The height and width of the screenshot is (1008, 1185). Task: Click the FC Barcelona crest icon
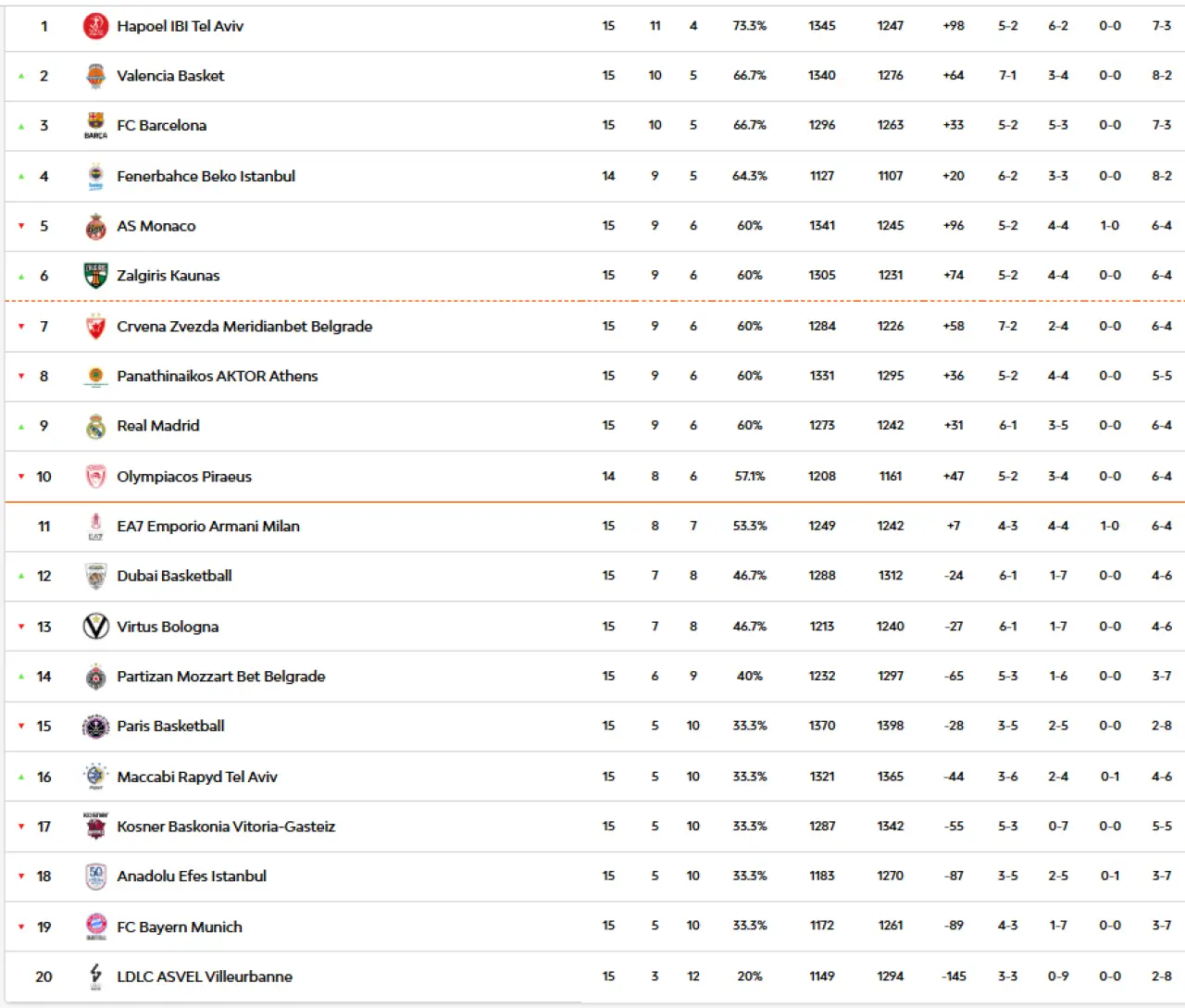(95, 125)
